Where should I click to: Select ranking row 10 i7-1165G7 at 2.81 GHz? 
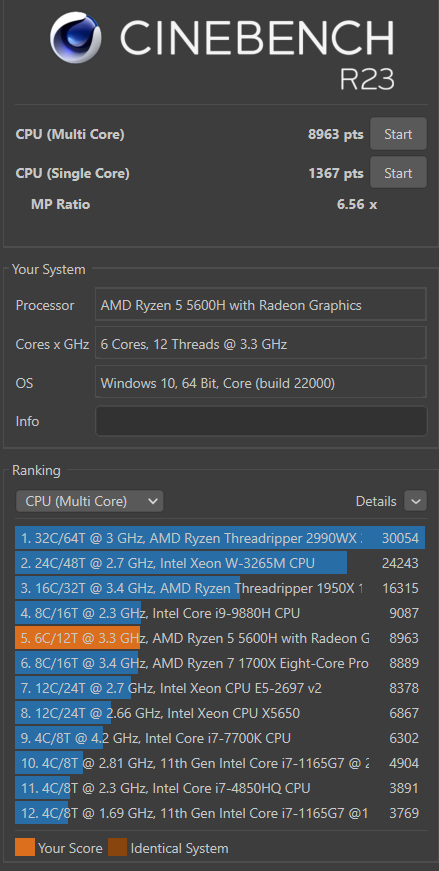[220, 763]
